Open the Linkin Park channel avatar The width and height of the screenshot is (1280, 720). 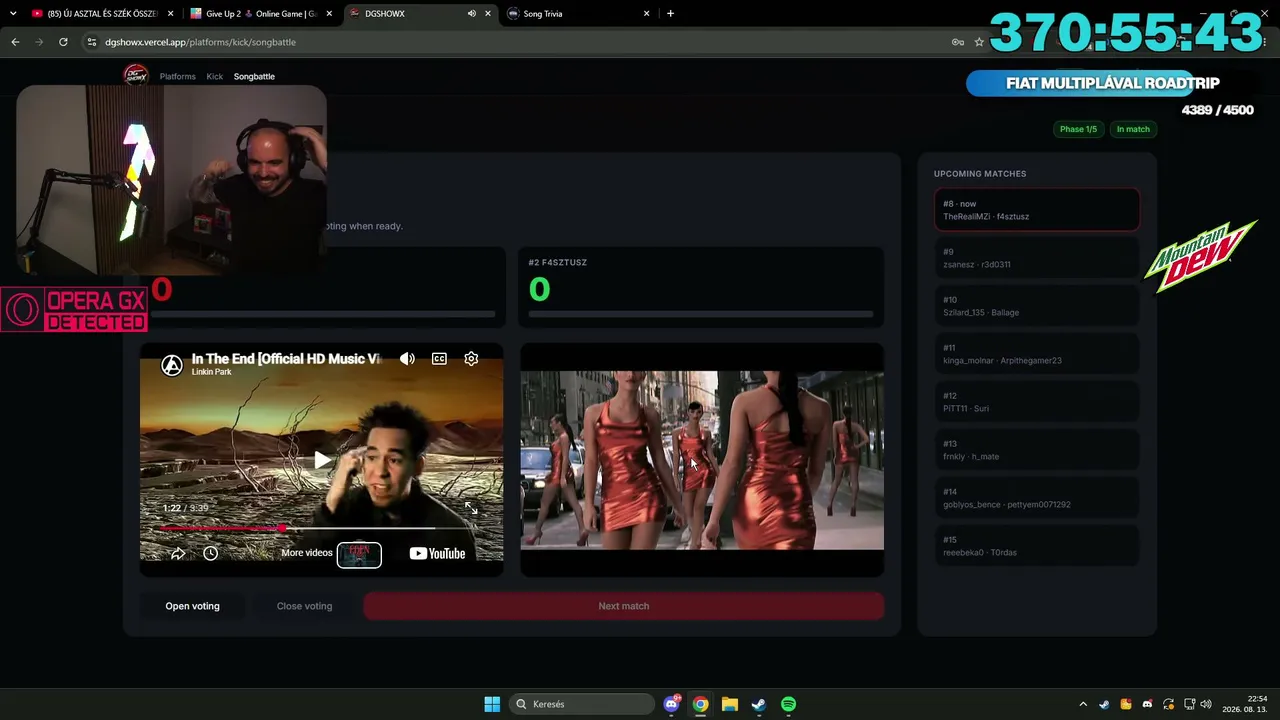[x=172, y=365]
